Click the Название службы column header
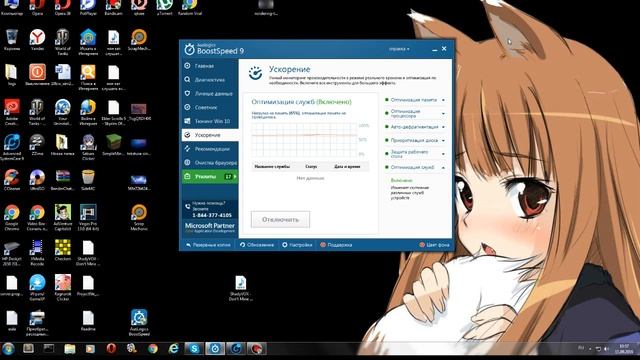 point(272,167)
